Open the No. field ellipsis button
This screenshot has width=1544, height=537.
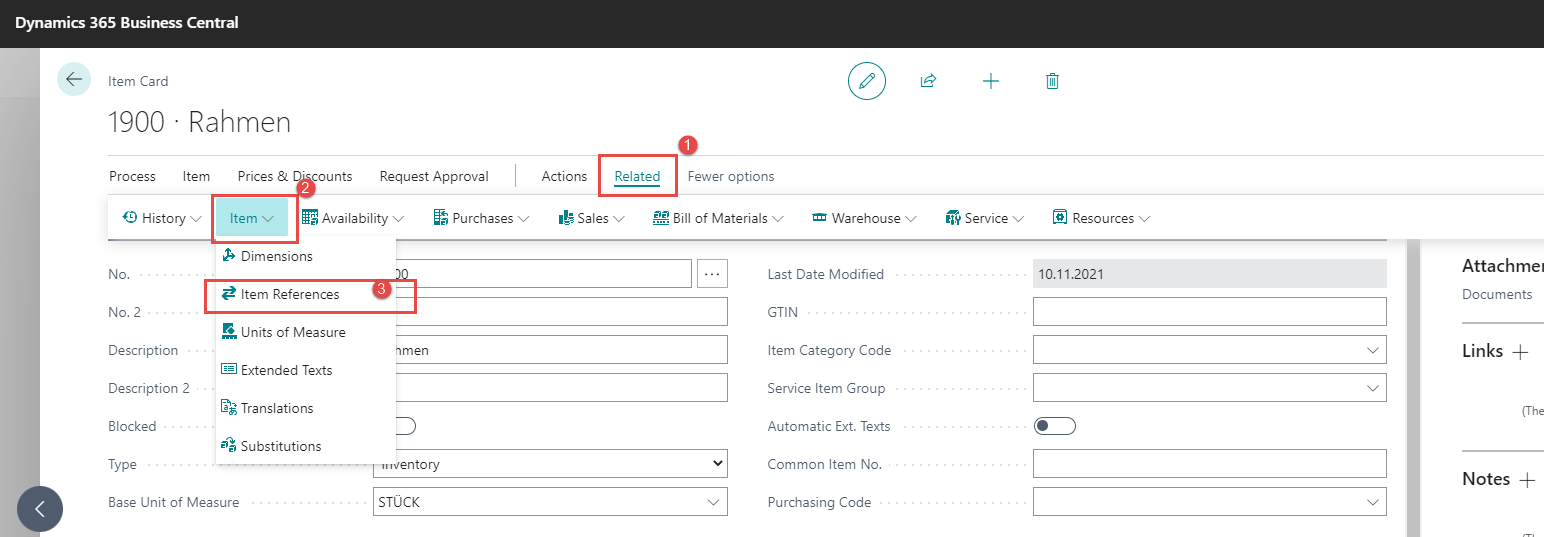712,273
